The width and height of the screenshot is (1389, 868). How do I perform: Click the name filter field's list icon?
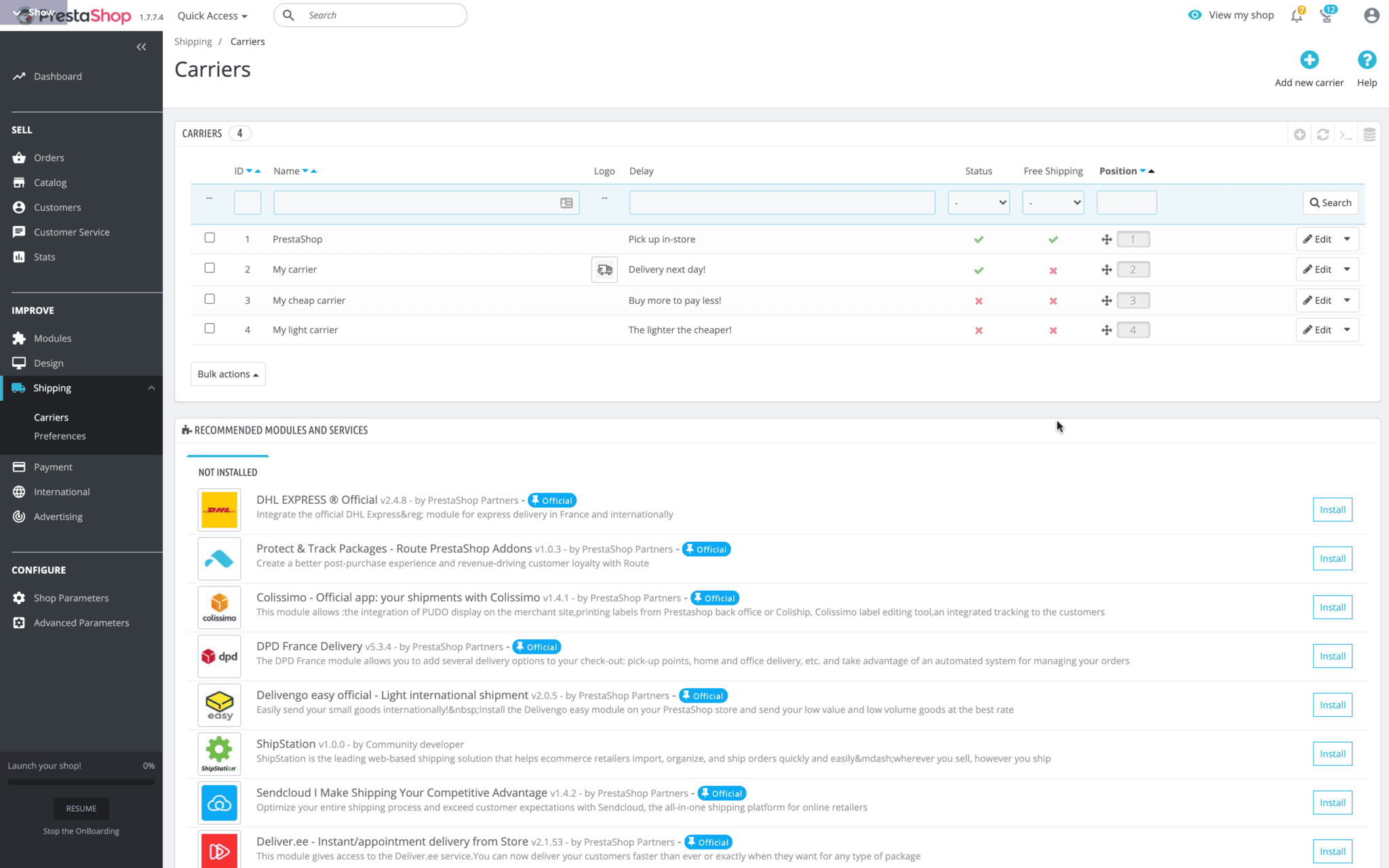point(566,203)
